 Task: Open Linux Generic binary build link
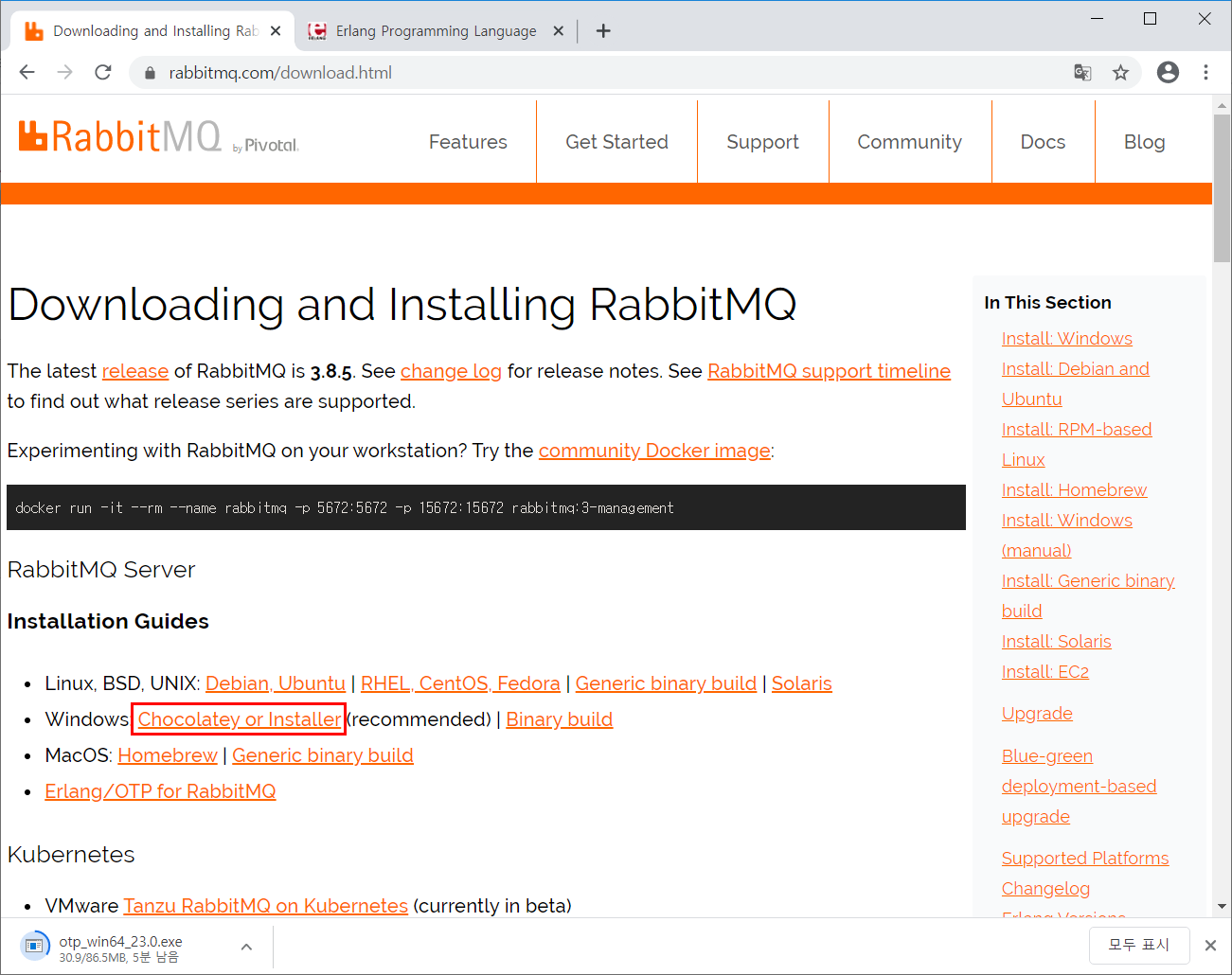[x=666, y=683]
